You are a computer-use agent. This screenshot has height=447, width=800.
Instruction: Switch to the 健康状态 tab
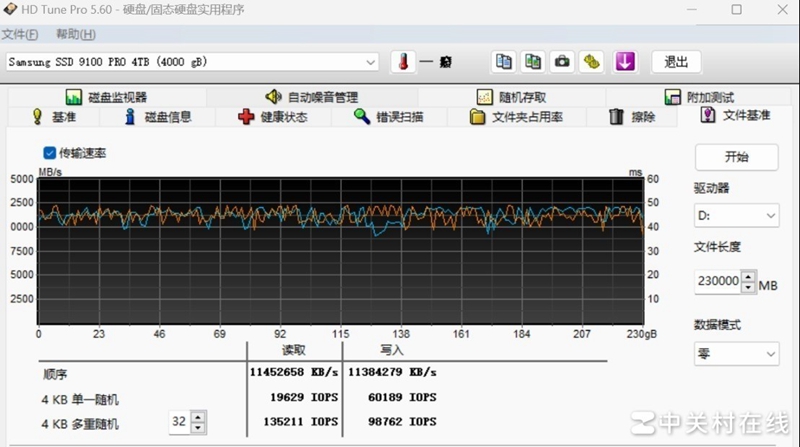pyautogui.click(x=273, y=117)
